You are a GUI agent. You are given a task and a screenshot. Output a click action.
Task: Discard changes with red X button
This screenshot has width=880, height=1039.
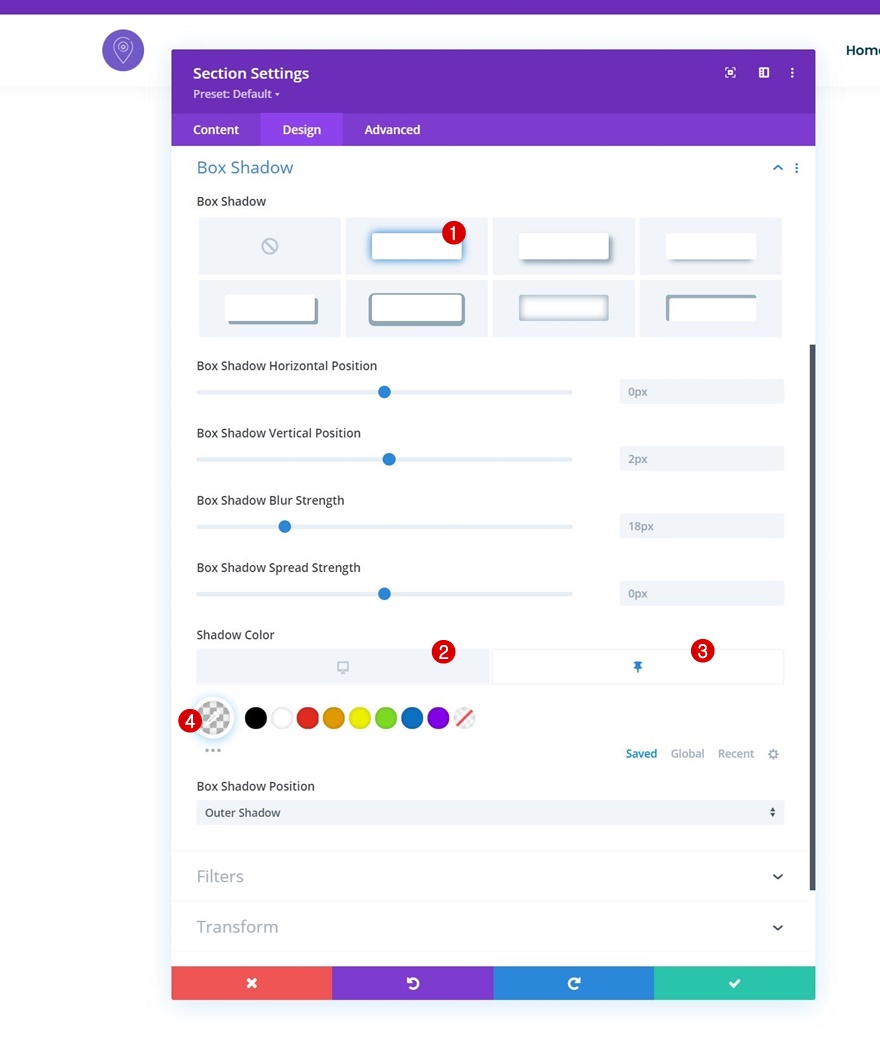252,983
